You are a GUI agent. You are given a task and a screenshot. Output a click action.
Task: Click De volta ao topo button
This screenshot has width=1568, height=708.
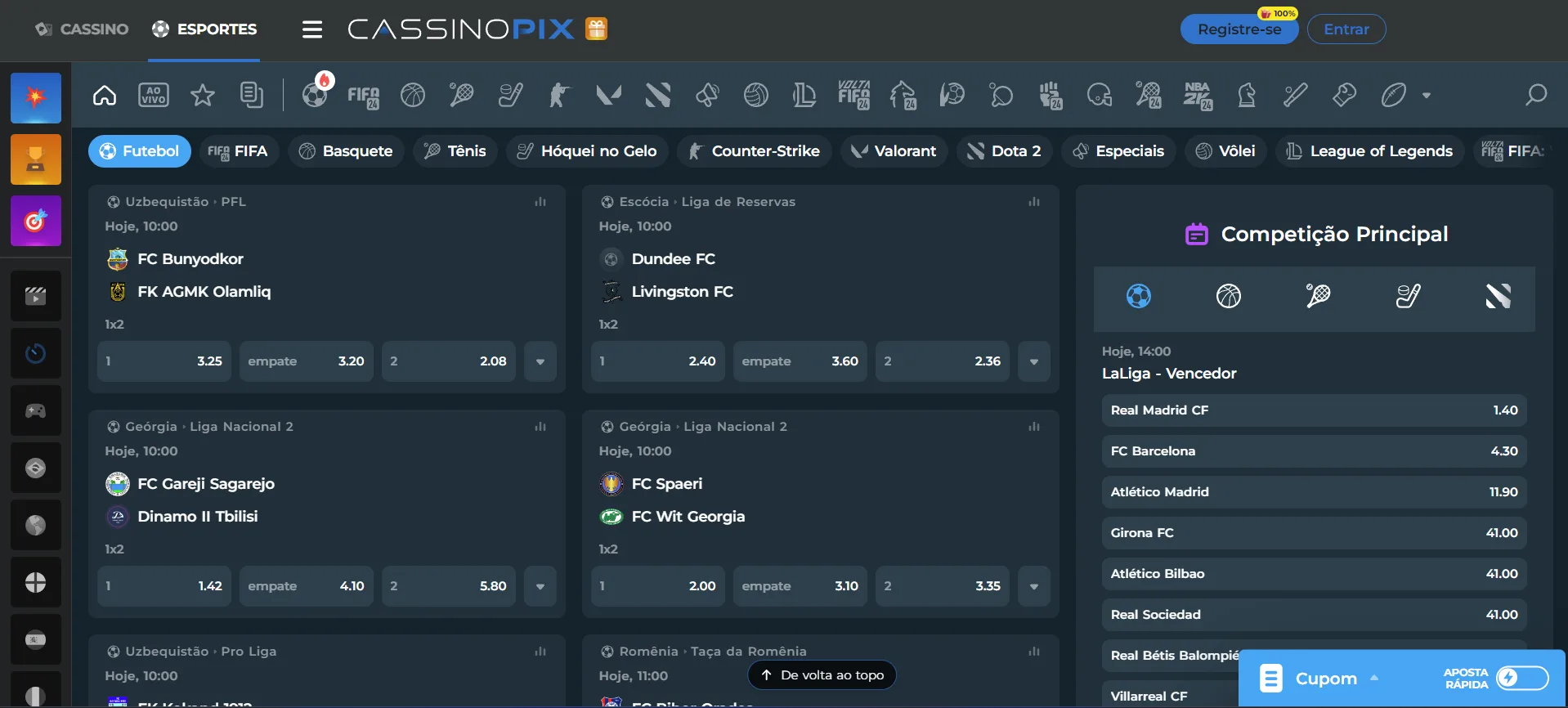click(822, 675)
